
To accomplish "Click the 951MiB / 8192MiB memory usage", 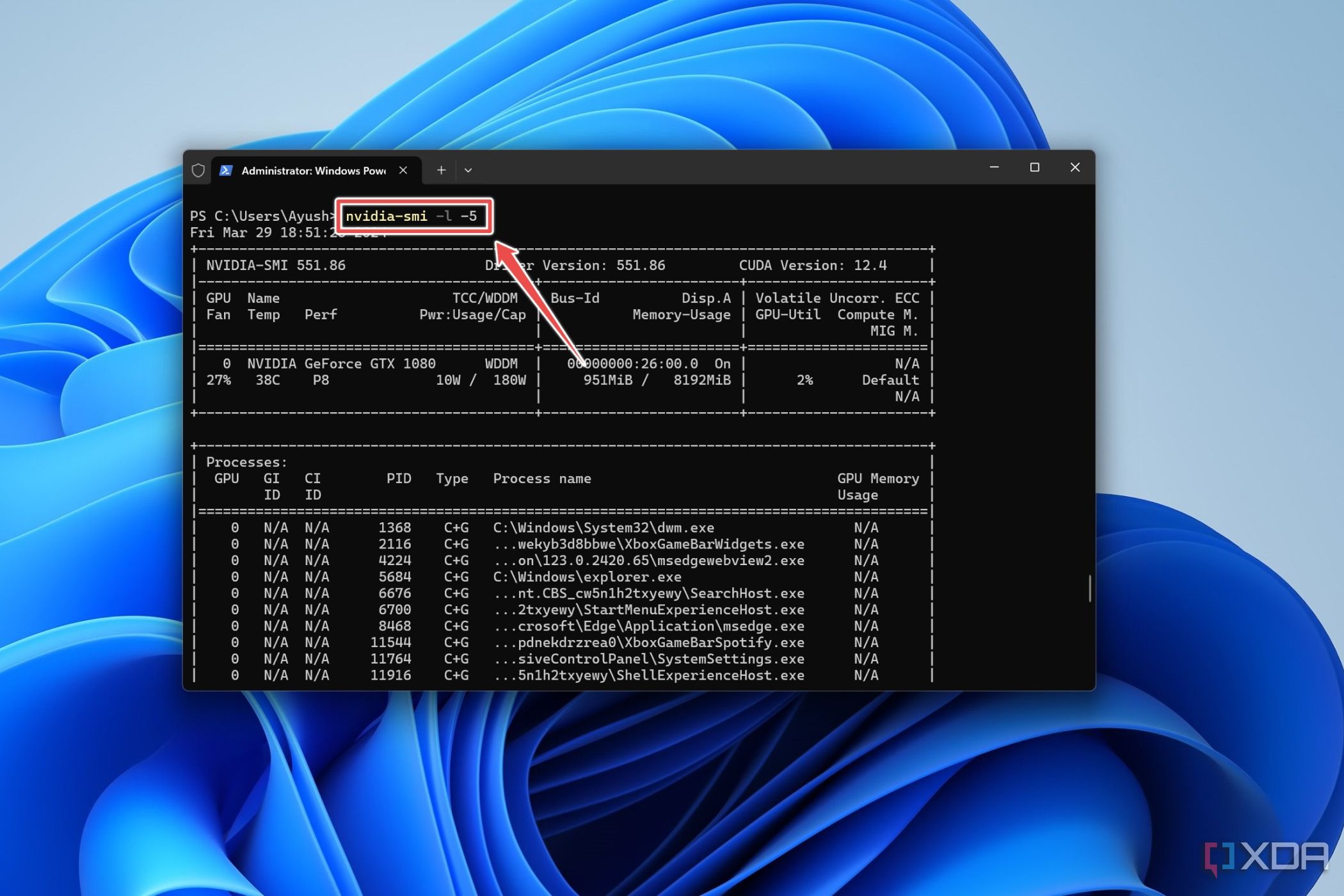I will 657,380.
